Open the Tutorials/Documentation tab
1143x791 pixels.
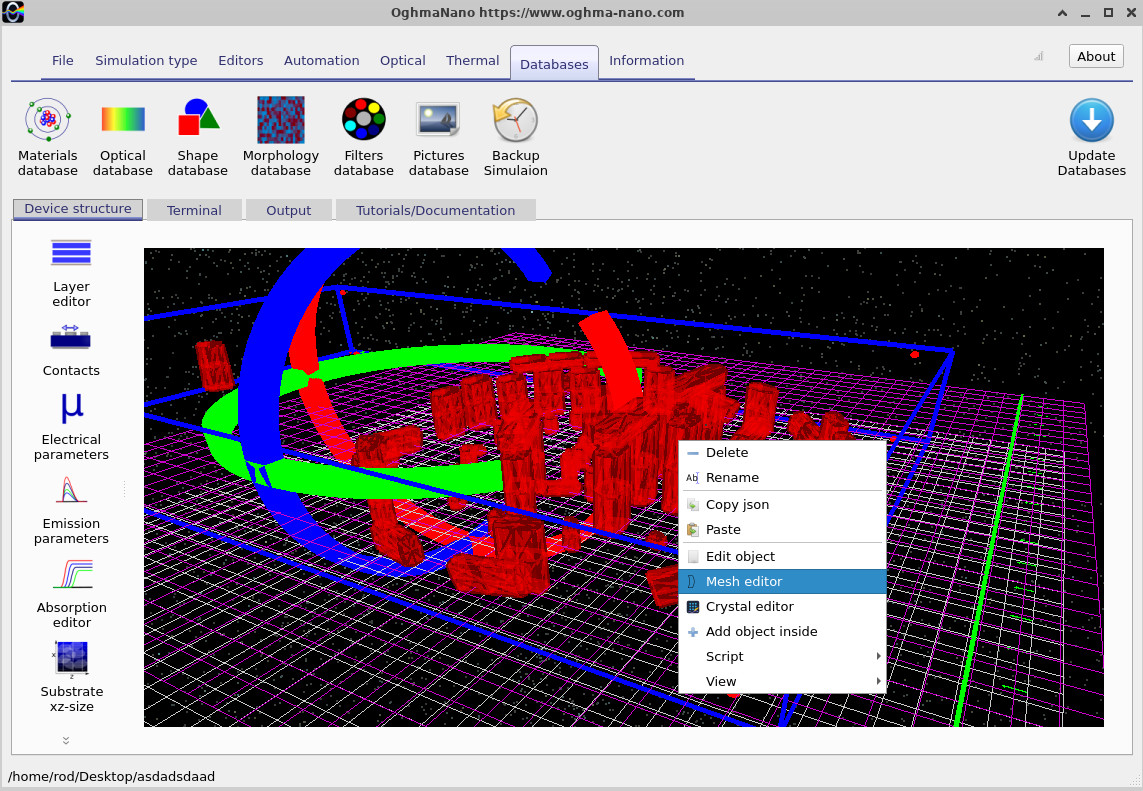435,210
